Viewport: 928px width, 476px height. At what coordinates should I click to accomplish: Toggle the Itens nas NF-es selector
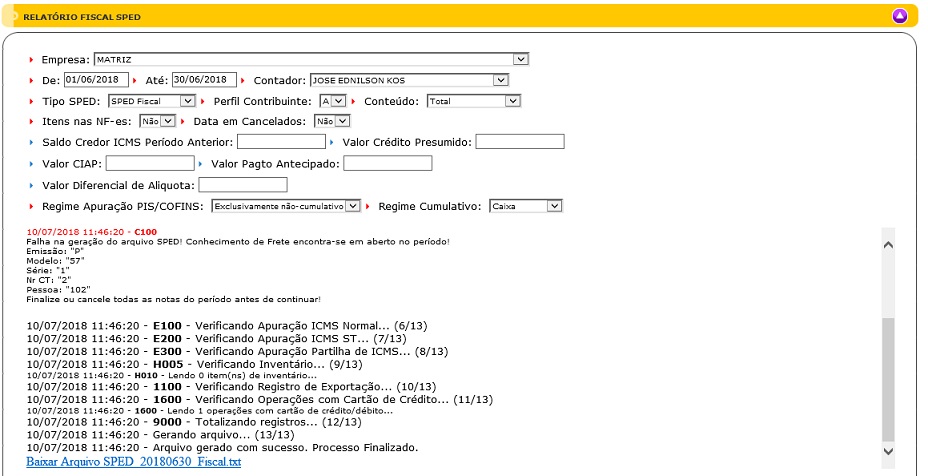click(x=157, y=121)
